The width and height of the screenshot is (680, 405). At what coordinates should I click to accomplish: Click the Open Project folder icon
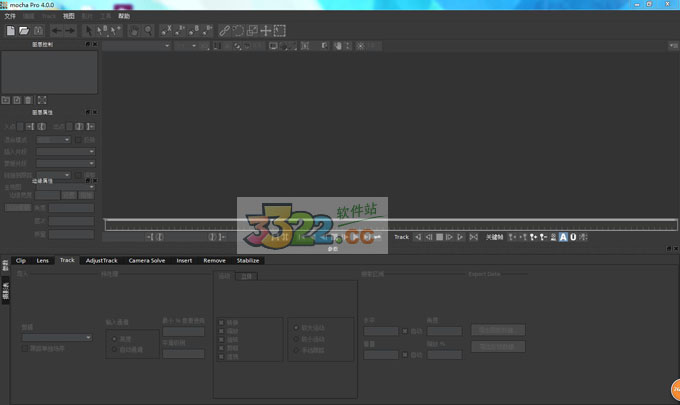(x=23, y=31)
